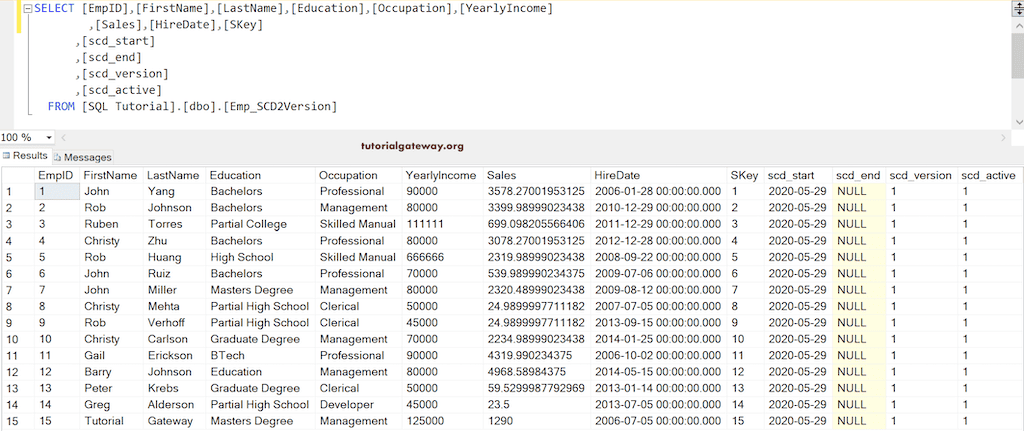Screen dimensions: 1024x431
Task: Select the scd_start cell in Greg's row
Action: click(x=798, y=404)
